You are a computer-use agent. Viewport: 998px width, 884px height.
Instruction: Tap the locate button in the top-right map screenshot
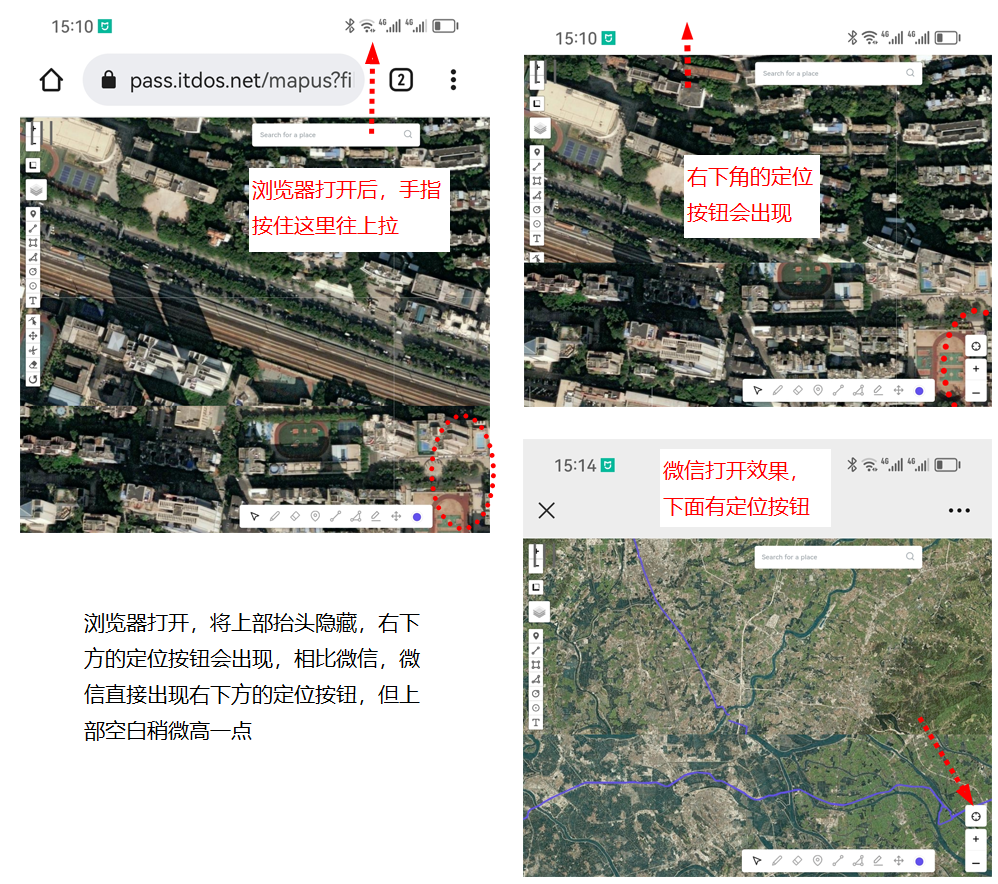[x=976, y=345]
